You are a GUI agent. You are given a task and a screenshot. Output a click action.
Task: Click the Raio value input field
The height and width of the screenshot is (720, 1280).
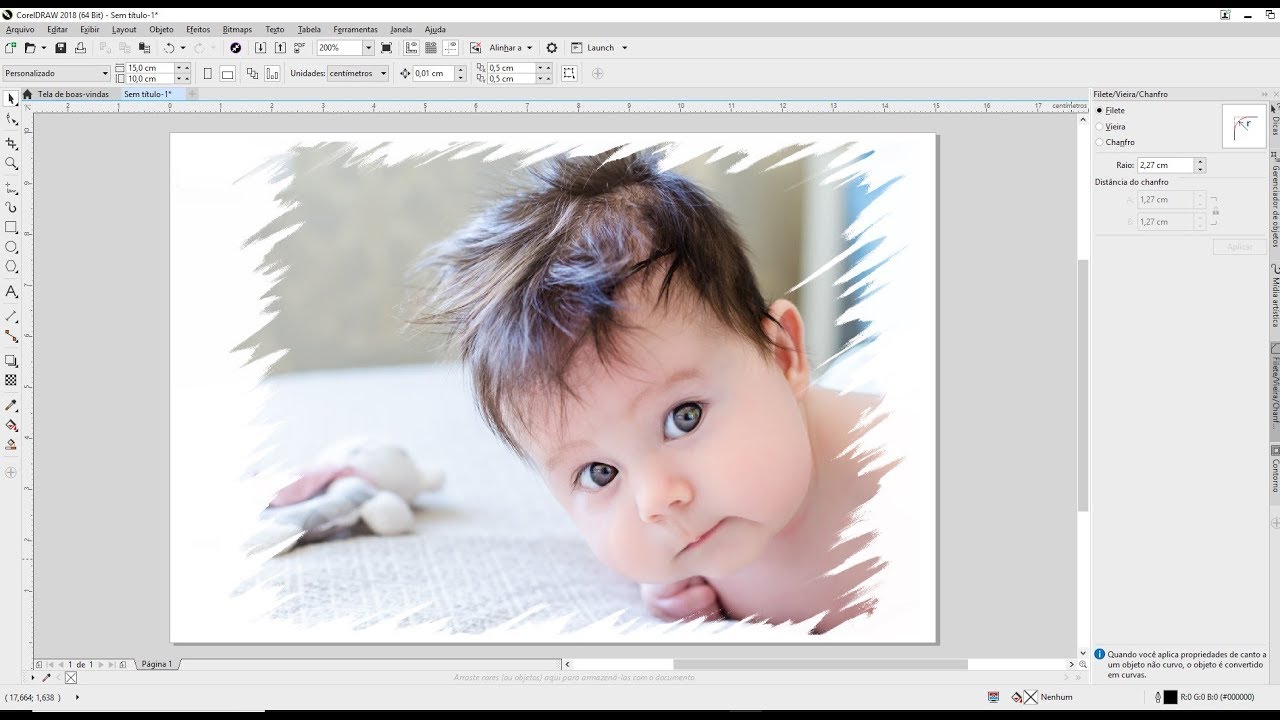(x=1166, y=165)
